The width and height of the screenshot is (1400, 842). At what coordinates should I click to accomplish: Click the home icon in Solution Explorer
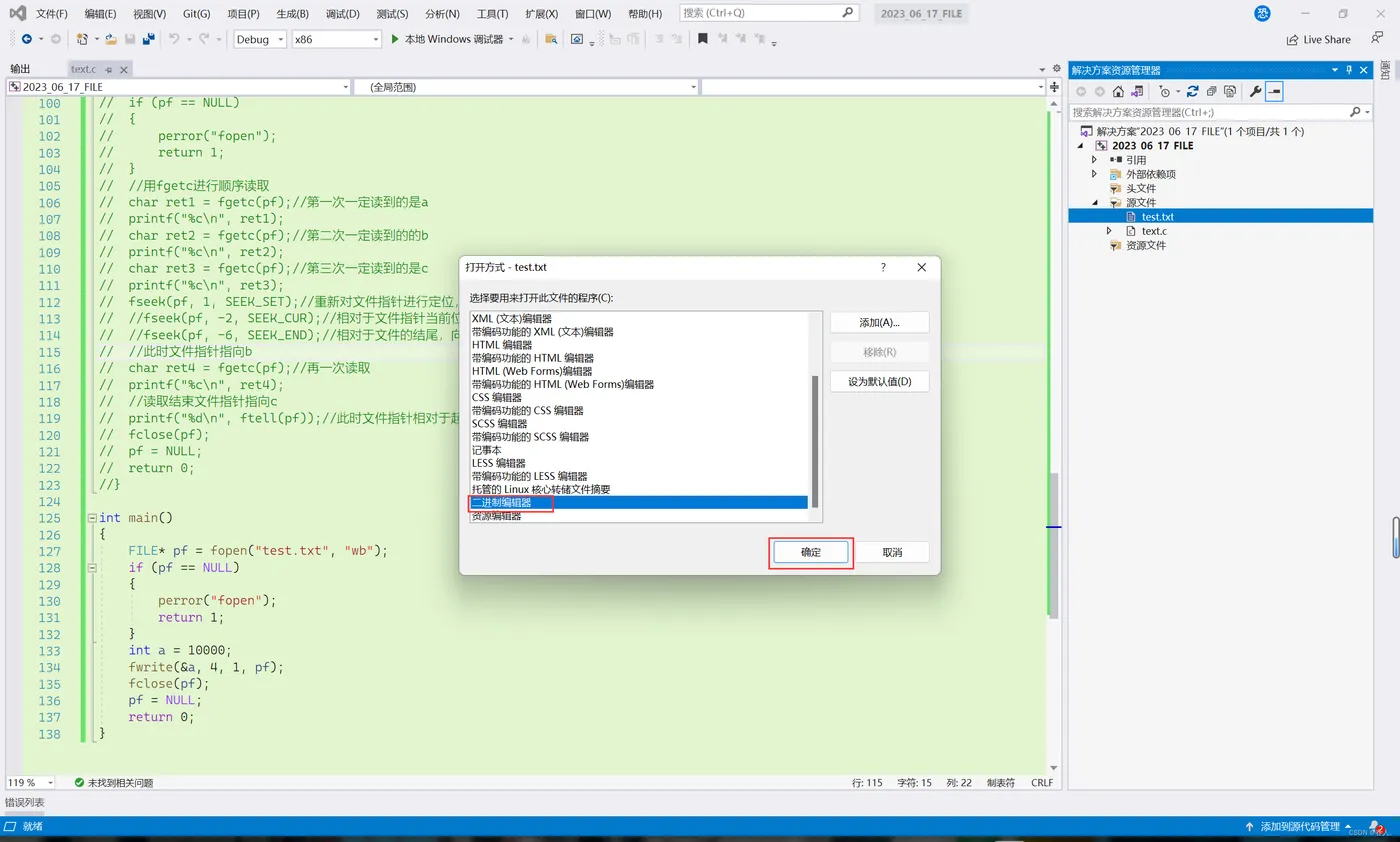coord(1118,91)
